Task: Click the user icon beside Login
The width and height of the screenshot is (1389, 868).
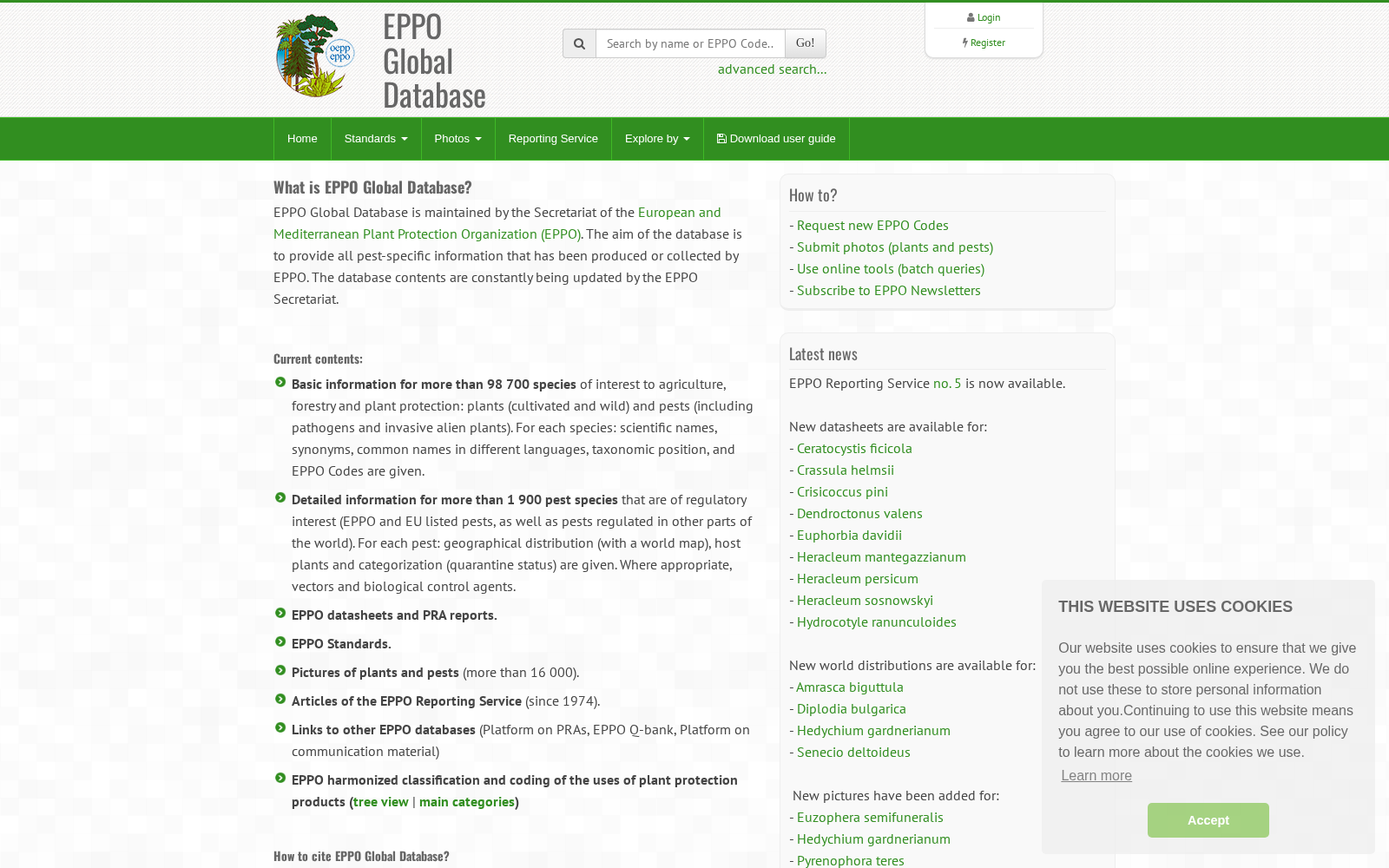Action: pos(971,17)
